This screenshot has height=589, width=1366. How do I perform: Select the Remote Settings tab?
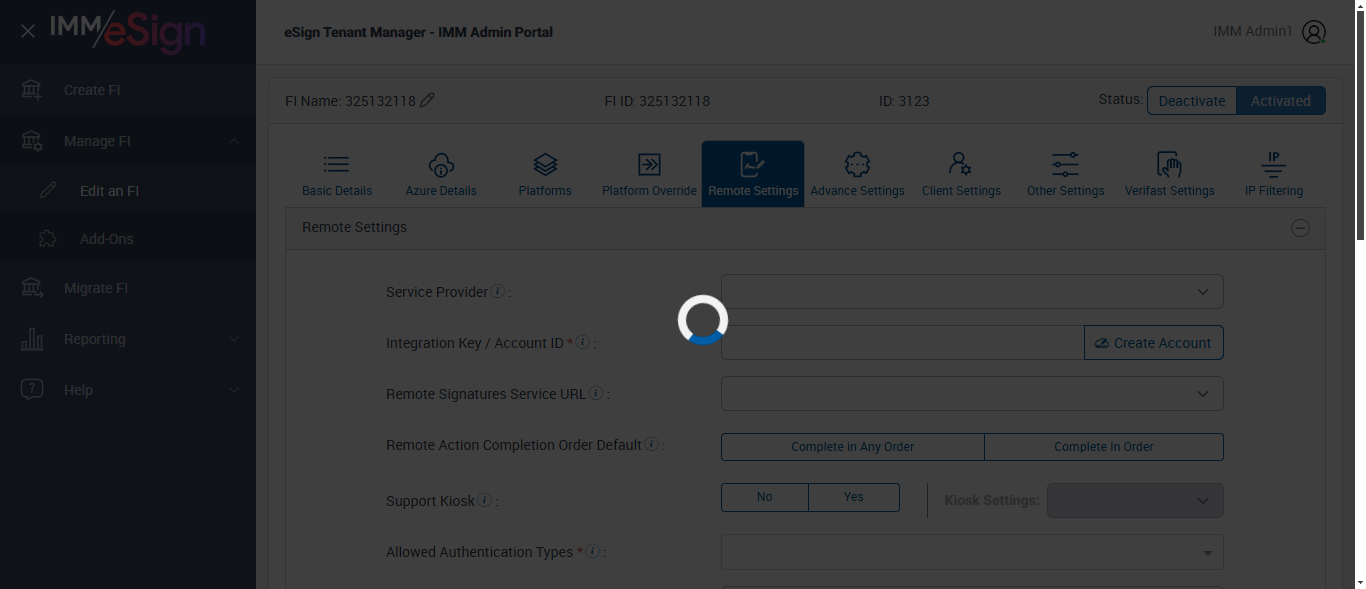753,174
